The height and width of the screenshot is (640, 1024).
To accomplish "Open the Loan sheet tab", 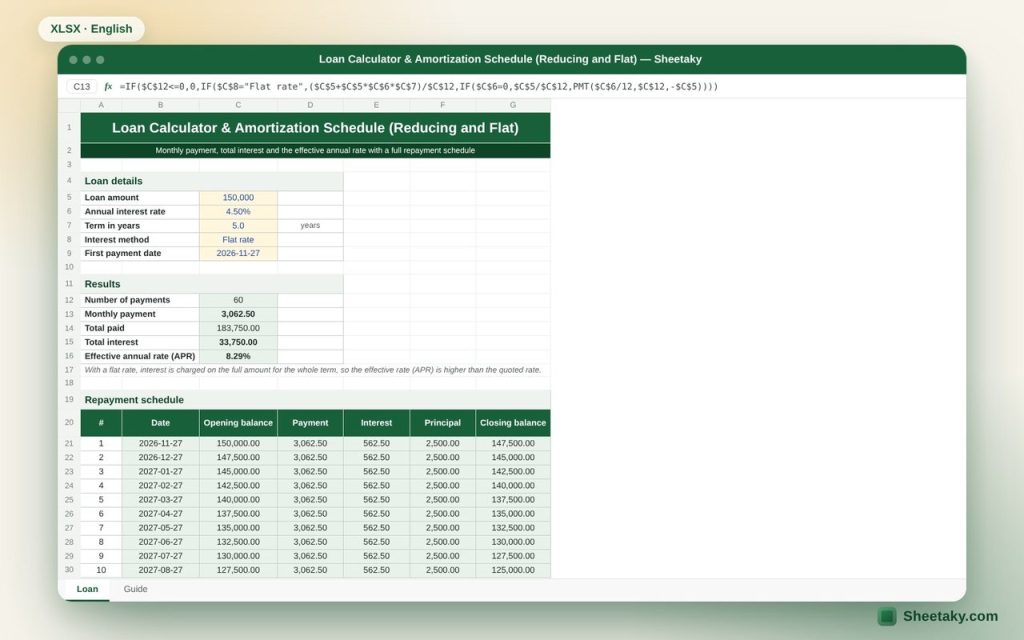I will tap(87, 589).
